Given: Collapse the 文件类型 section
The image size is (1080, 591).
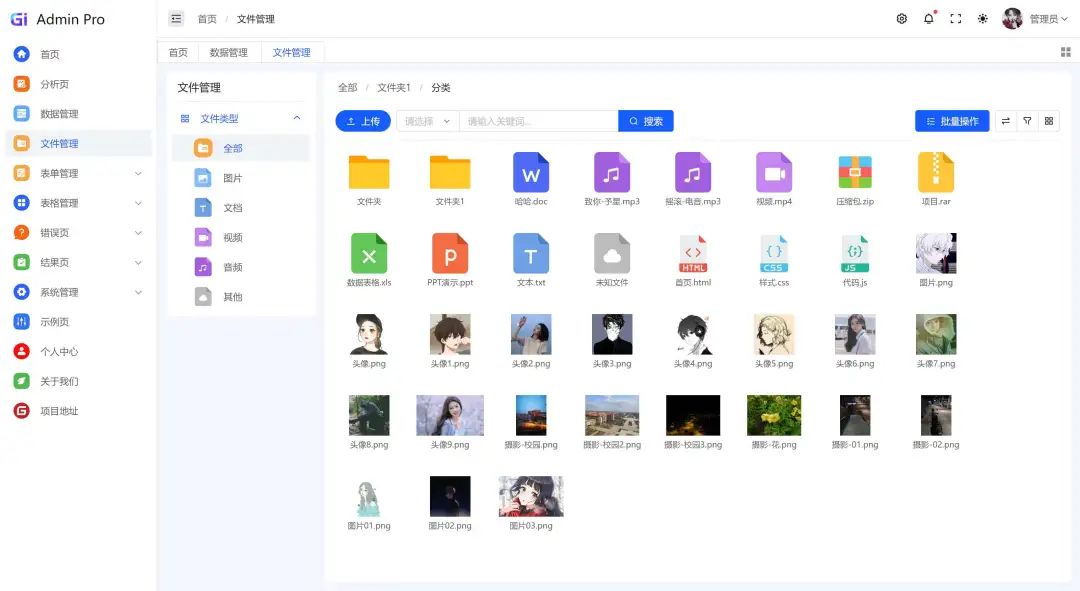Looking at the screenshot, I should coord(296,119).
